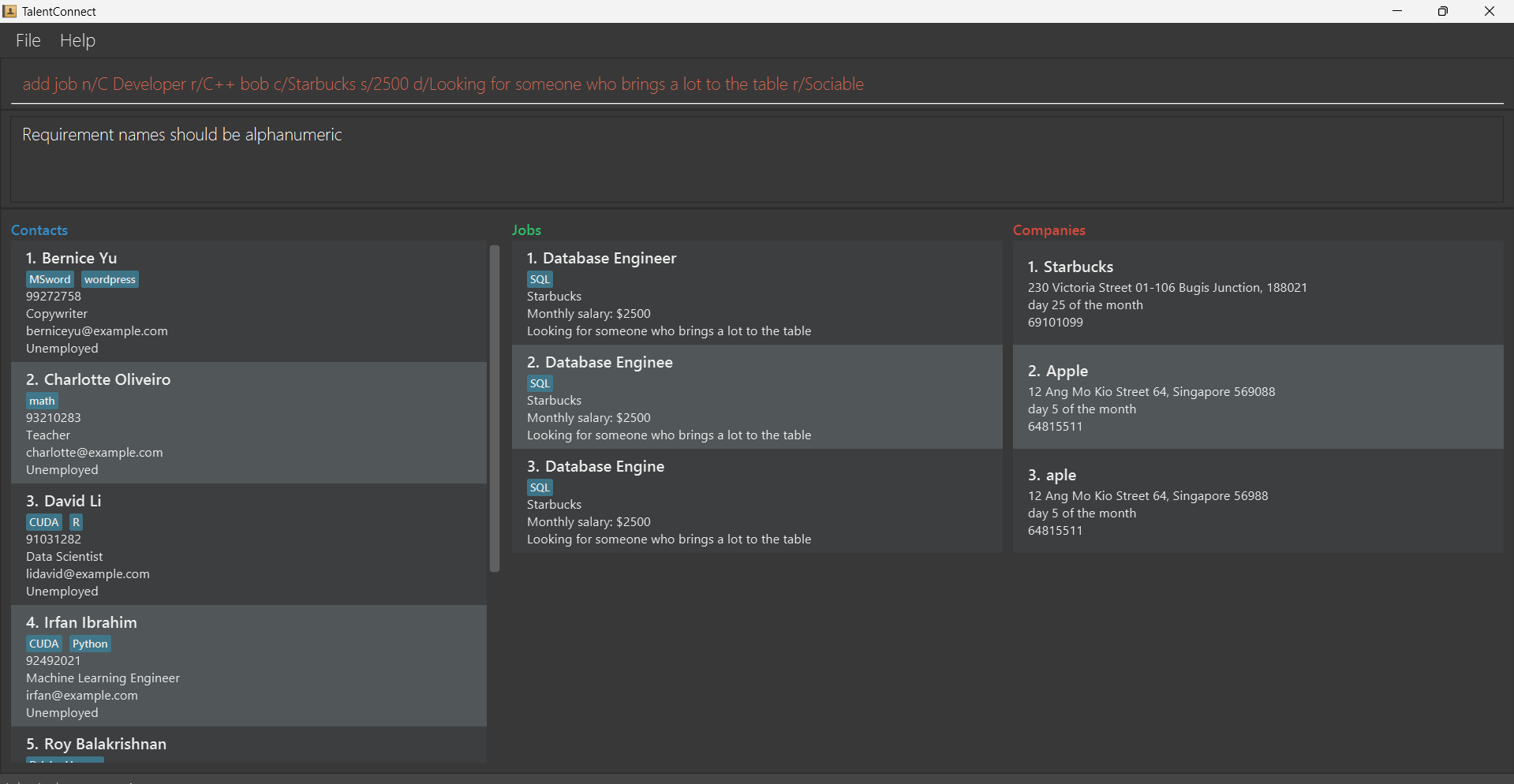Open the Help menu
1514x784 pixels.
[77, 40]
